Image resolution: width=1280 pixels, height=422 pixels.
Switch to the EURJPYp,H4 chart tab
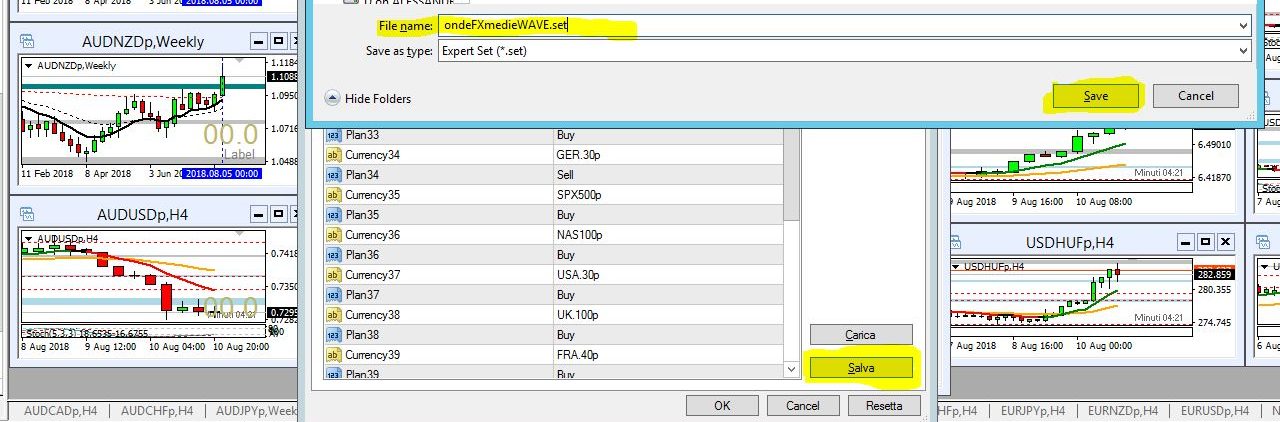pyautogui.click(x=1033, y=411)
